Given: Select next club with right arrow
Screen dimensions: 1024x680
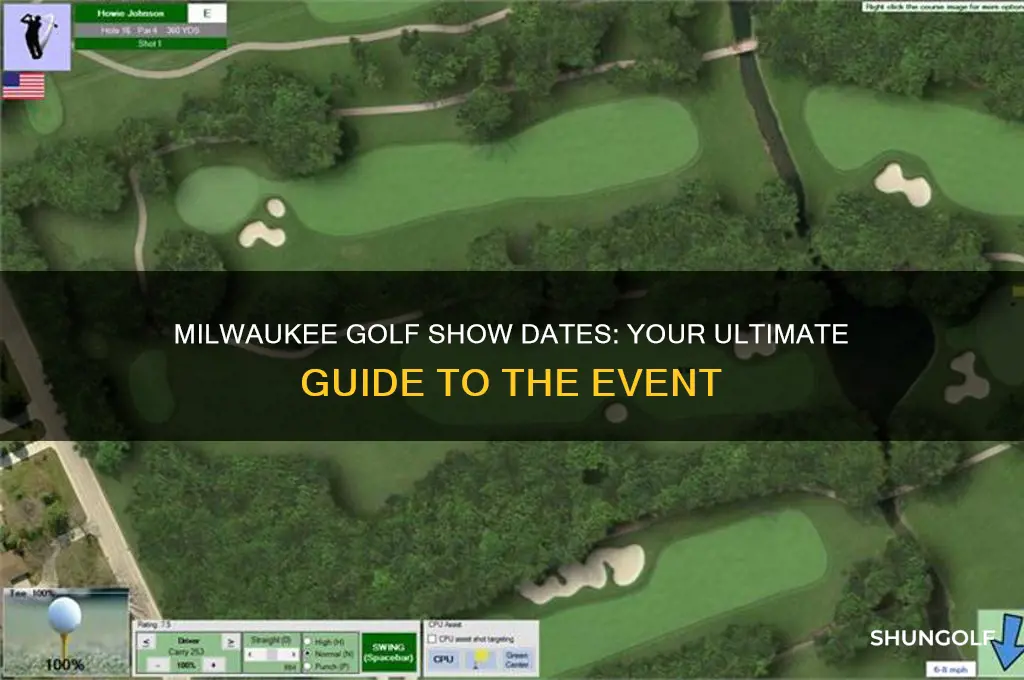Looking at the screenshot, I should [x=230, y=642].
